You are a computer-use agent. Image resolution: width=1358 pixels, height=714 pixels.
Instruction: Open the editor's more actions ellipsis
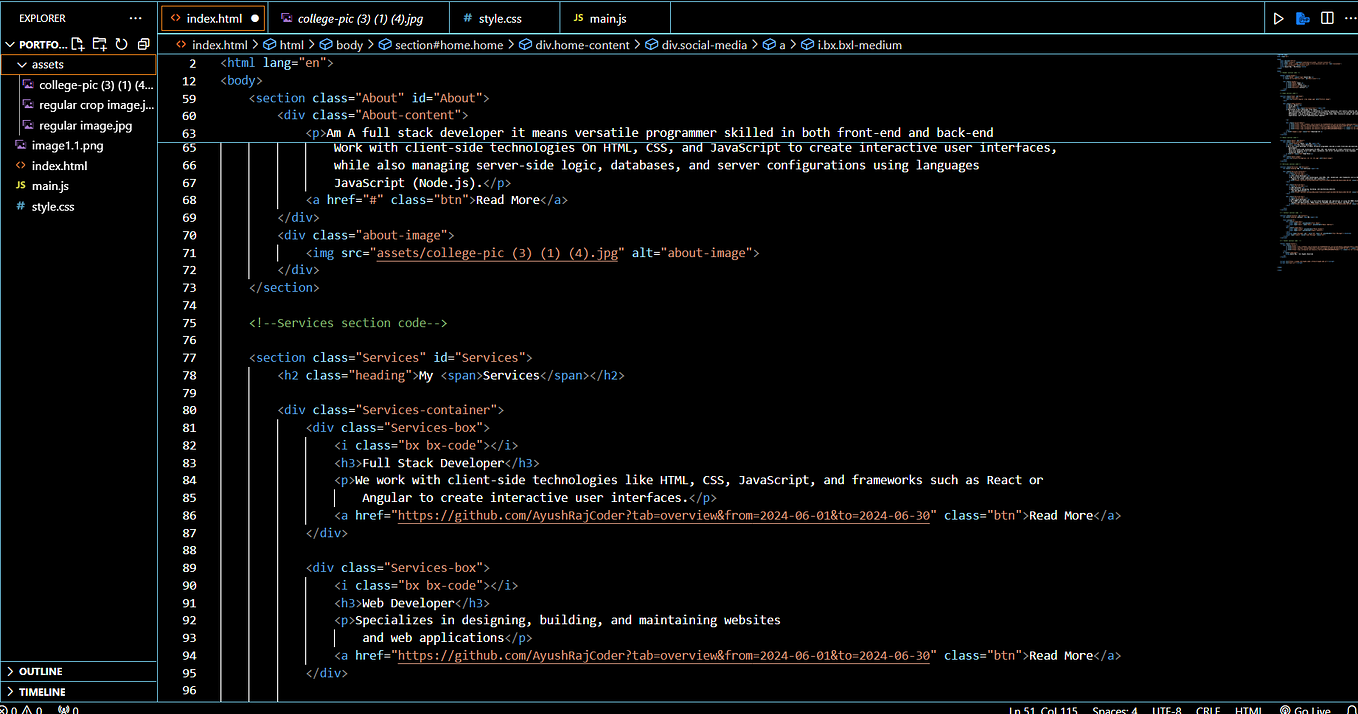[x=1349, y=18]
